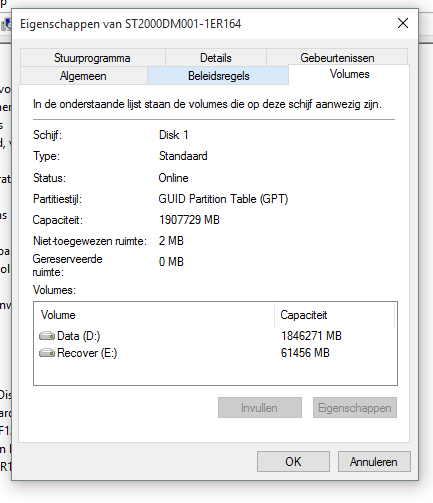The height and width of the screenshot is (503, 433).
Task: Activate the Volumes tab
Action: tap(349, 74)
